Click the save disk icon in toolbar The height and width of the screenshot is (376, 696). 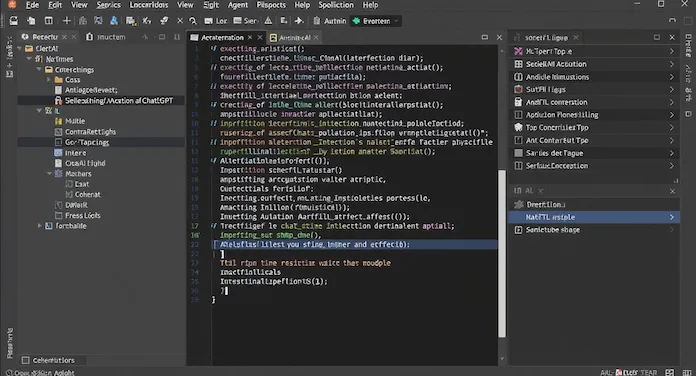click(14, 21)
